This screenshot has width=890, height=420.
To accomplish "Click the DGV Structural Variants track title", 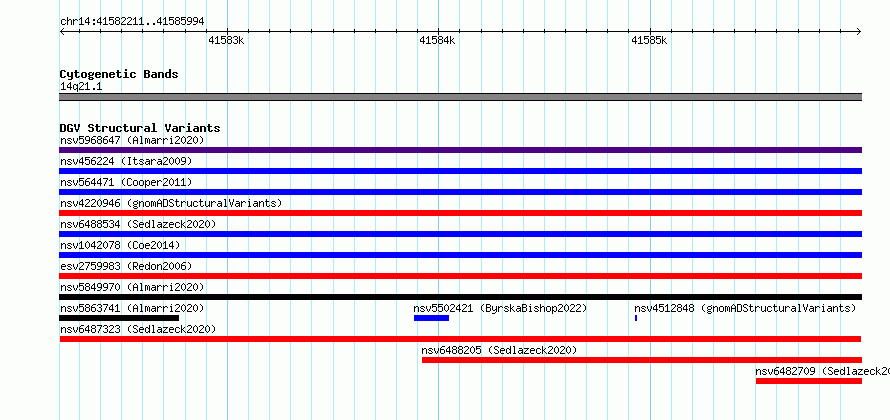I will coord(140,128).
